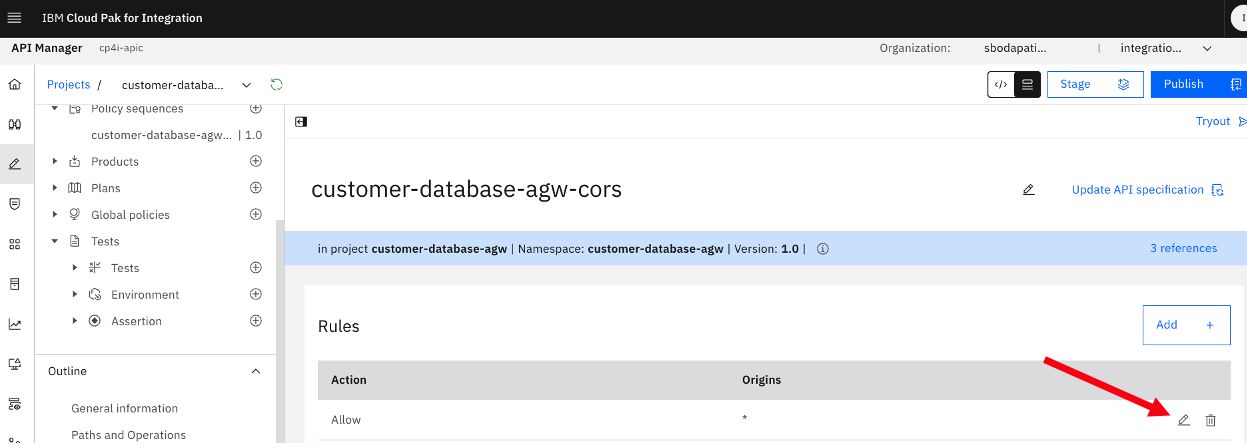This screenshot has height=448, width=1247.
Task: Delete the Allow rule with trash icon
Action: (x=1210, y=420)
